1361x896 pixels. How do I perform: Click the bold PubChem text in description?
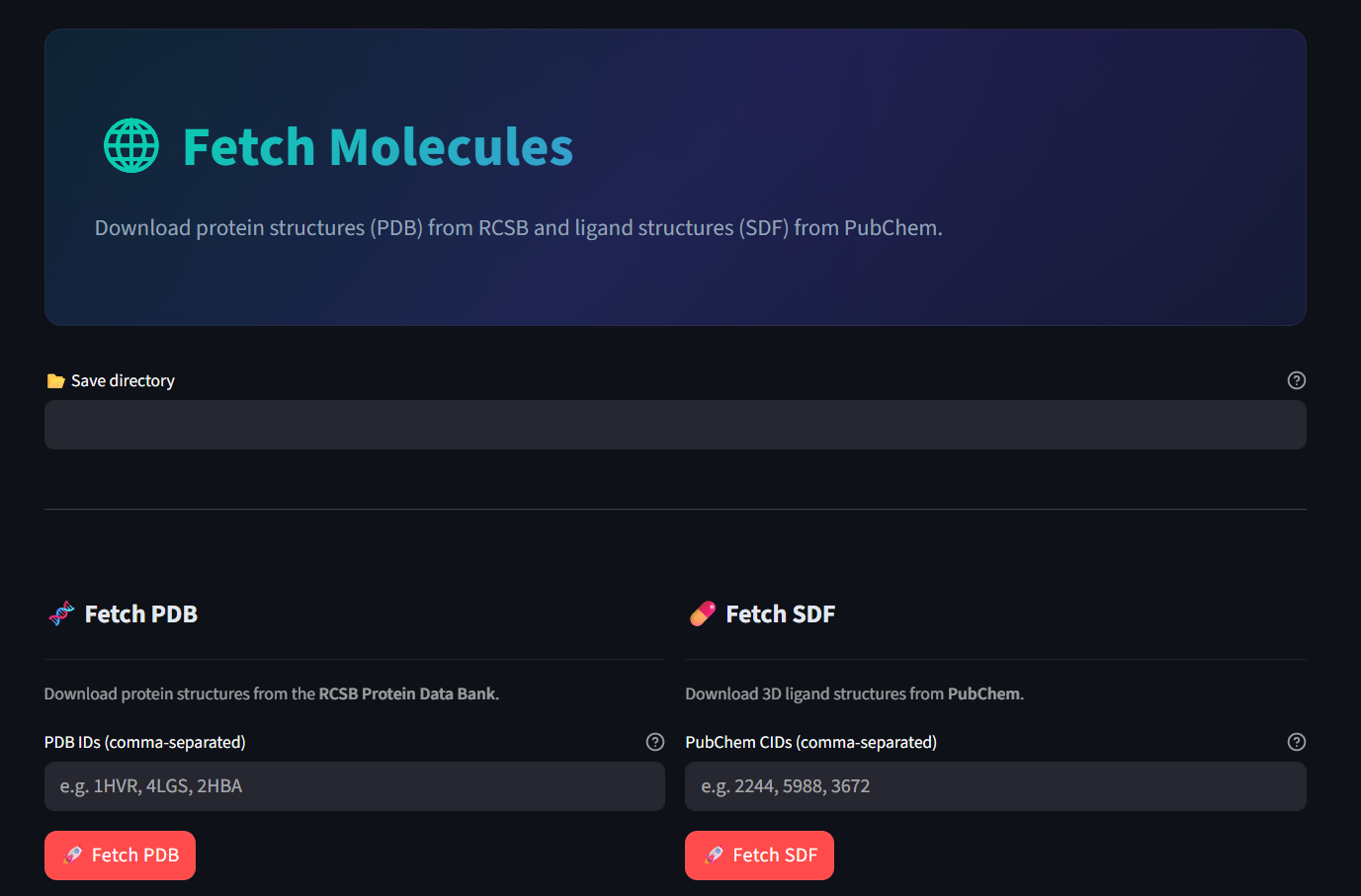[983, 693]
